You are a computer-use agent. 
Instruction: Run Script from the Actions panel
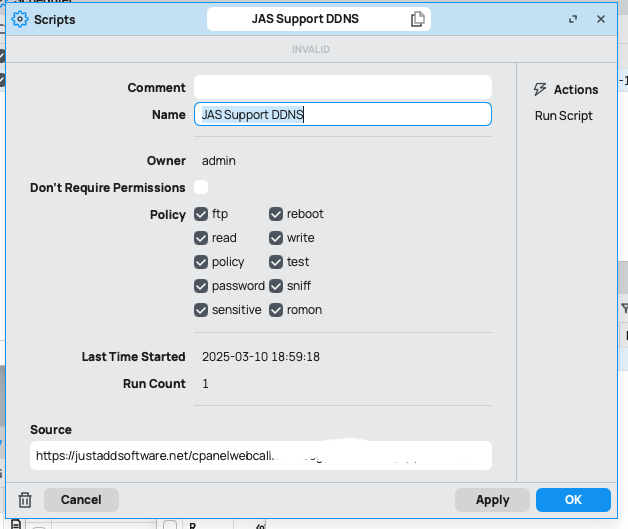564,116
